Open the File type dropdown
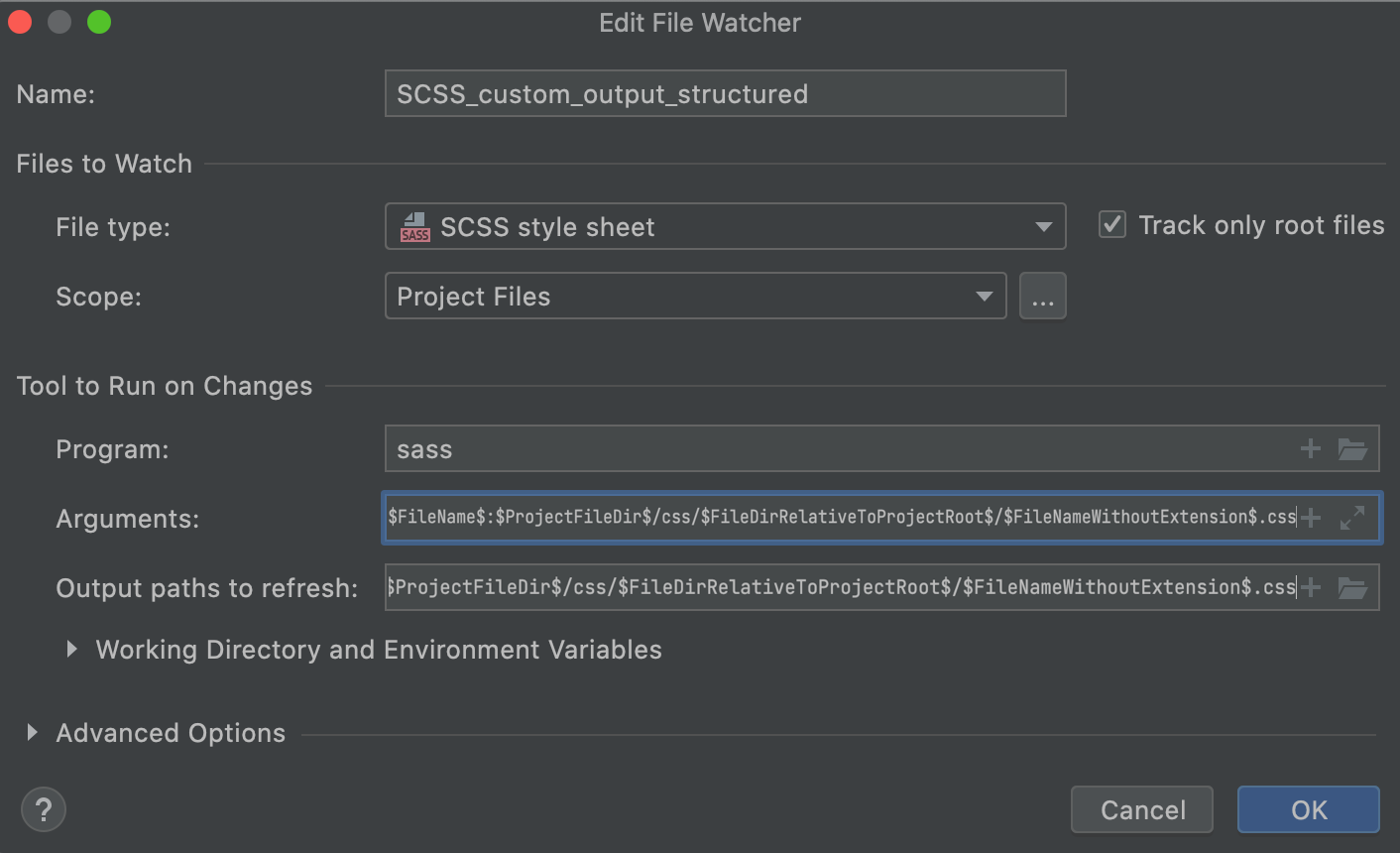Screen dimensions: 1400x853 [x=1043, y=226]
